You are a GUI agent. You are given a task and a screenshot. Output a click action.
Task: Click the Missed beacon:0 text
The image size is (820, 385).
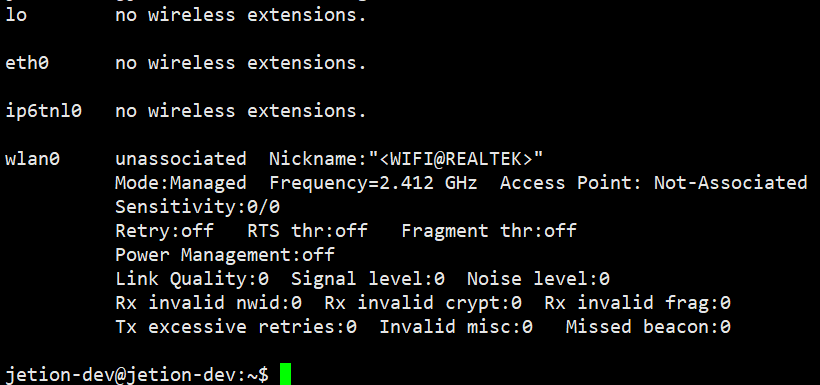[648, 327]
